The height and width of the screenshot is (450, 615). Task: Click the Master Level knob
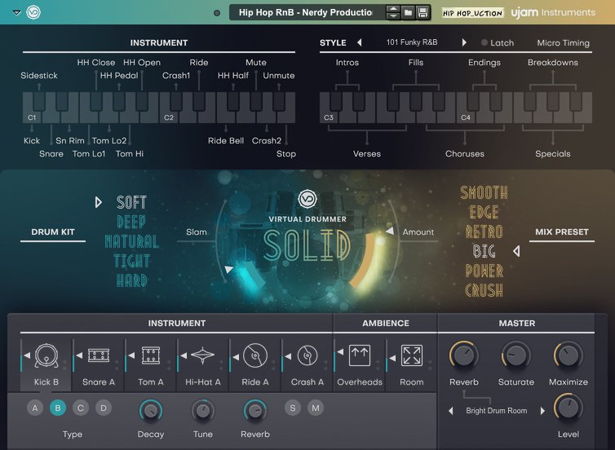(x=568, y=407)
